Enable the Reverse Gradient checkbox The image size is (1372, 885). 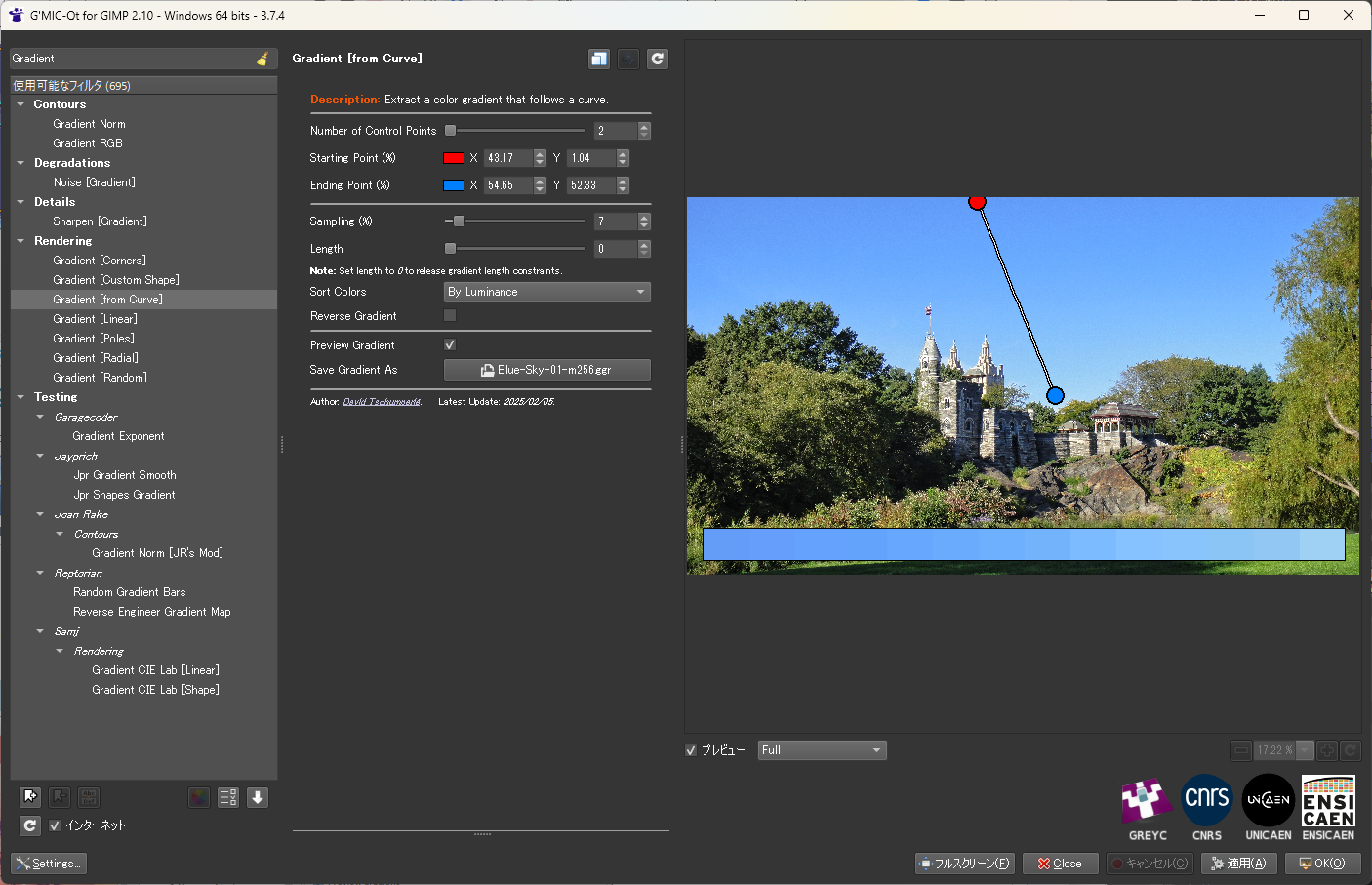point(450,316)
